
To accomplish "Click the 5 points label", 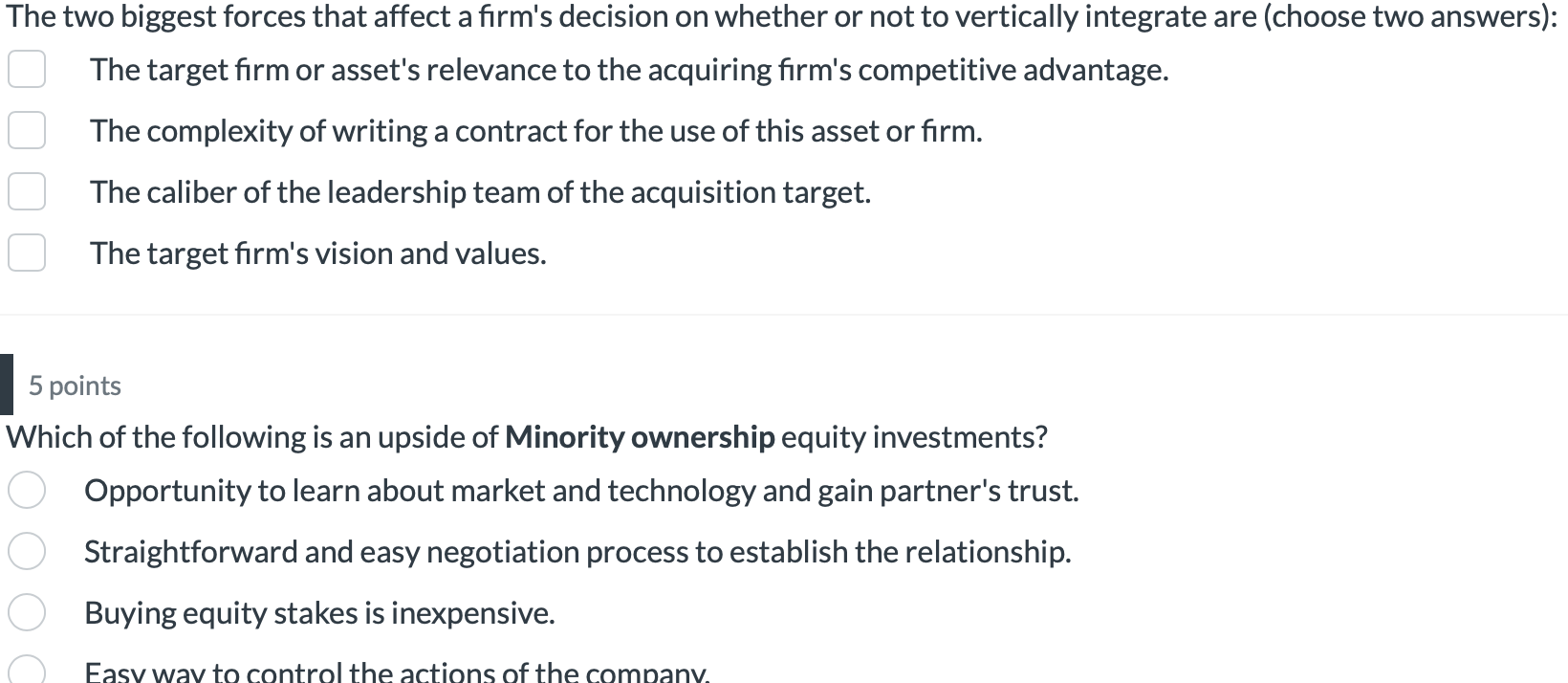I will point(74,386).
